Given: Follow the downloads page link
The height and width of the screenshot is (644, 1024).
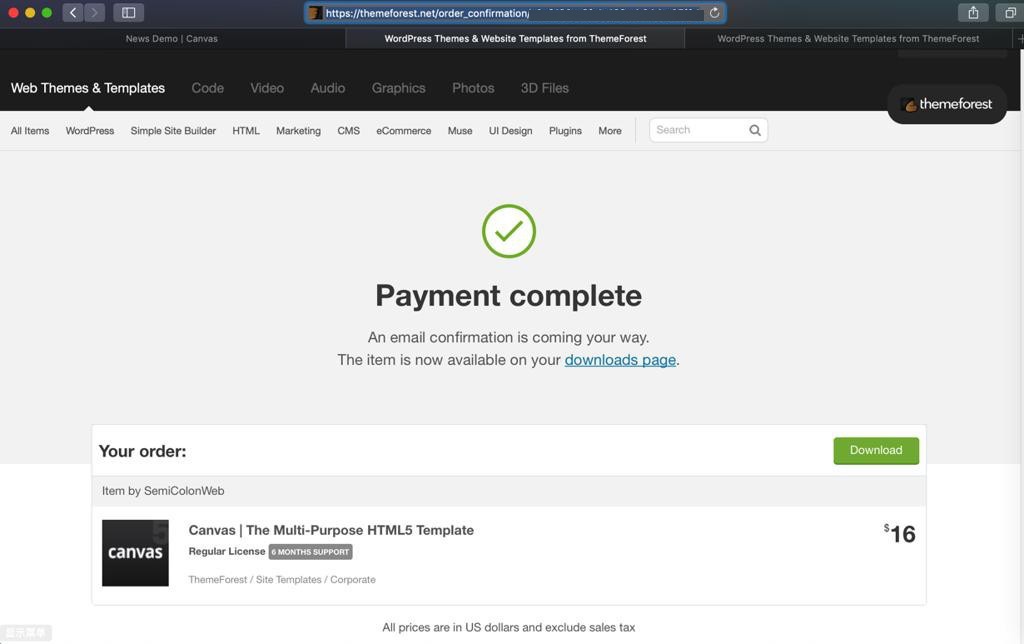Looking at the screenshot, I should [620, 360].
